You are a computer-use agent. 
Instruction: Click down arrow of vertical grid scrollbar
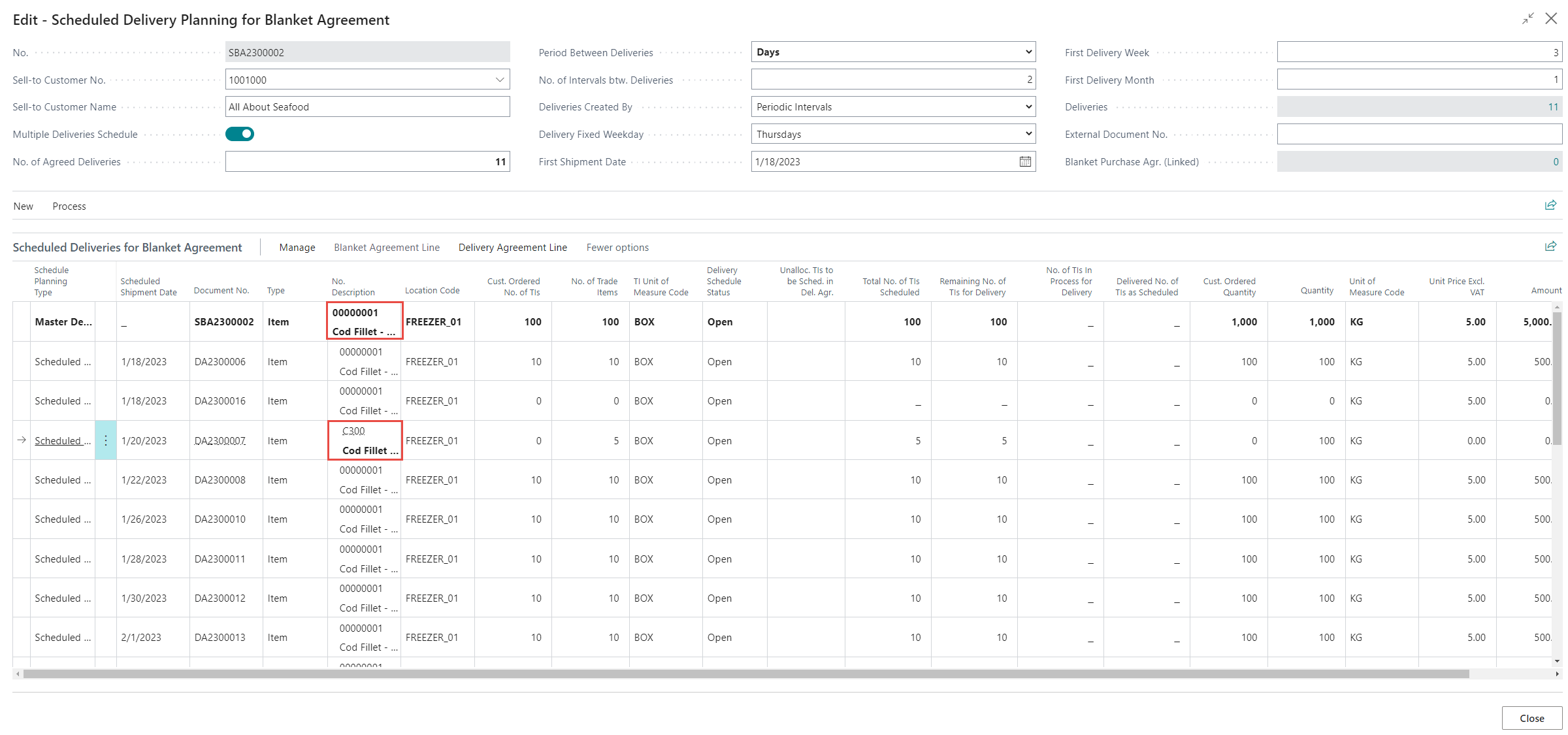pyautogui.click(x=1558, y=661)
